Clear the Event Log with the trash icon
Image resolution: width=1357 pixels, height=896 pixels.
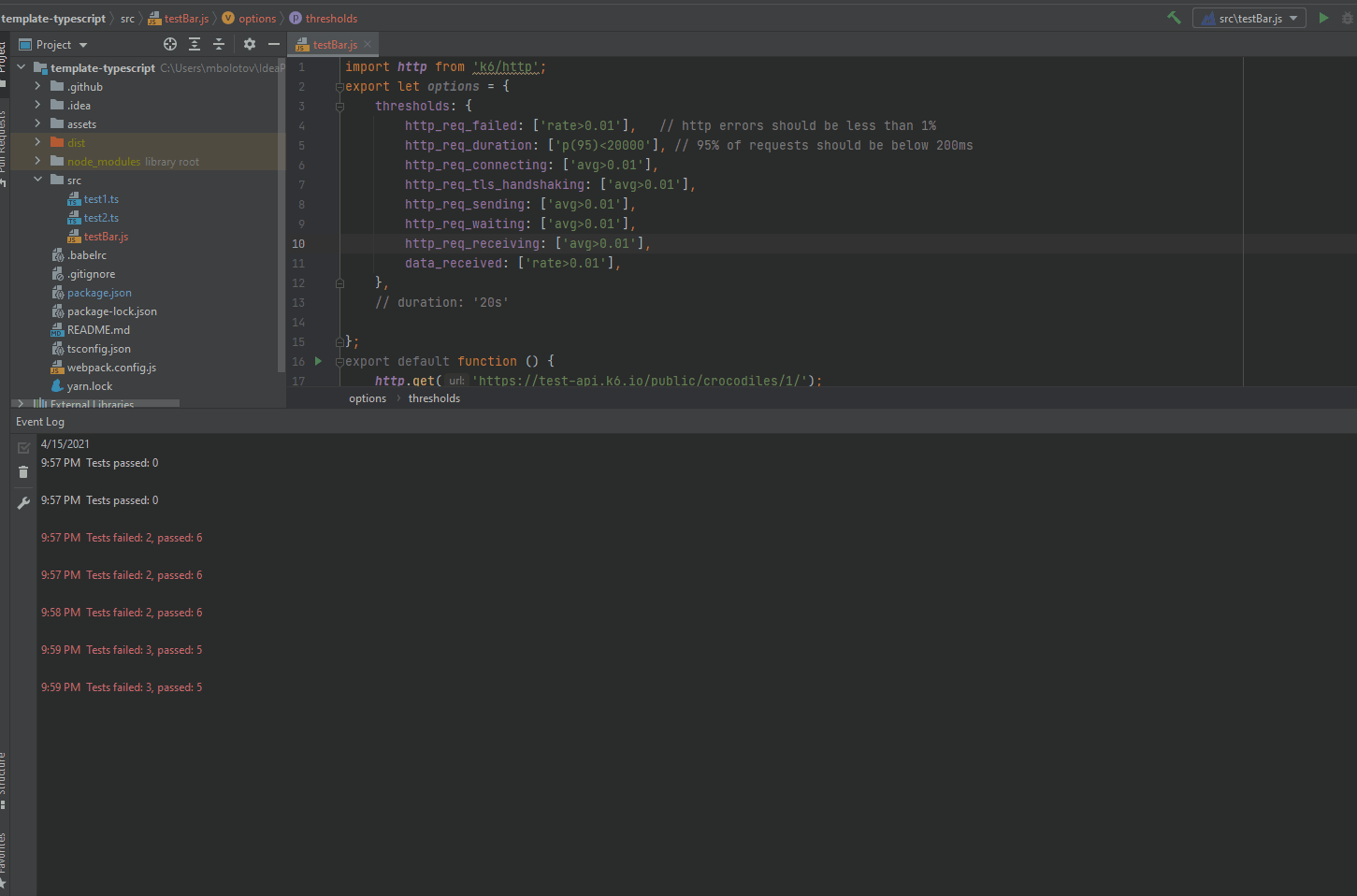[23, 472]
